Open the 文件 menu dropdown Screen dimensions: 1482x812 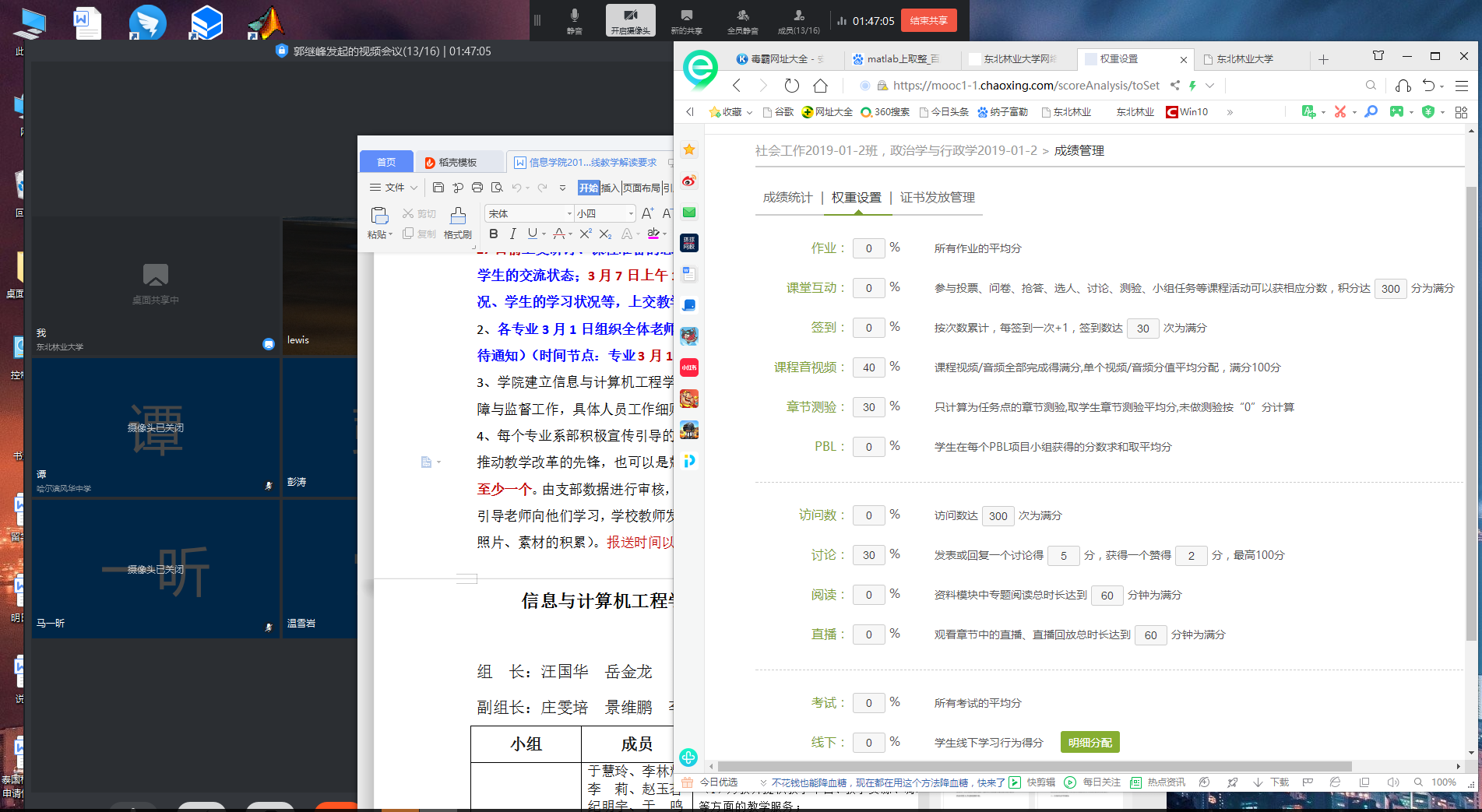point(394,188)
